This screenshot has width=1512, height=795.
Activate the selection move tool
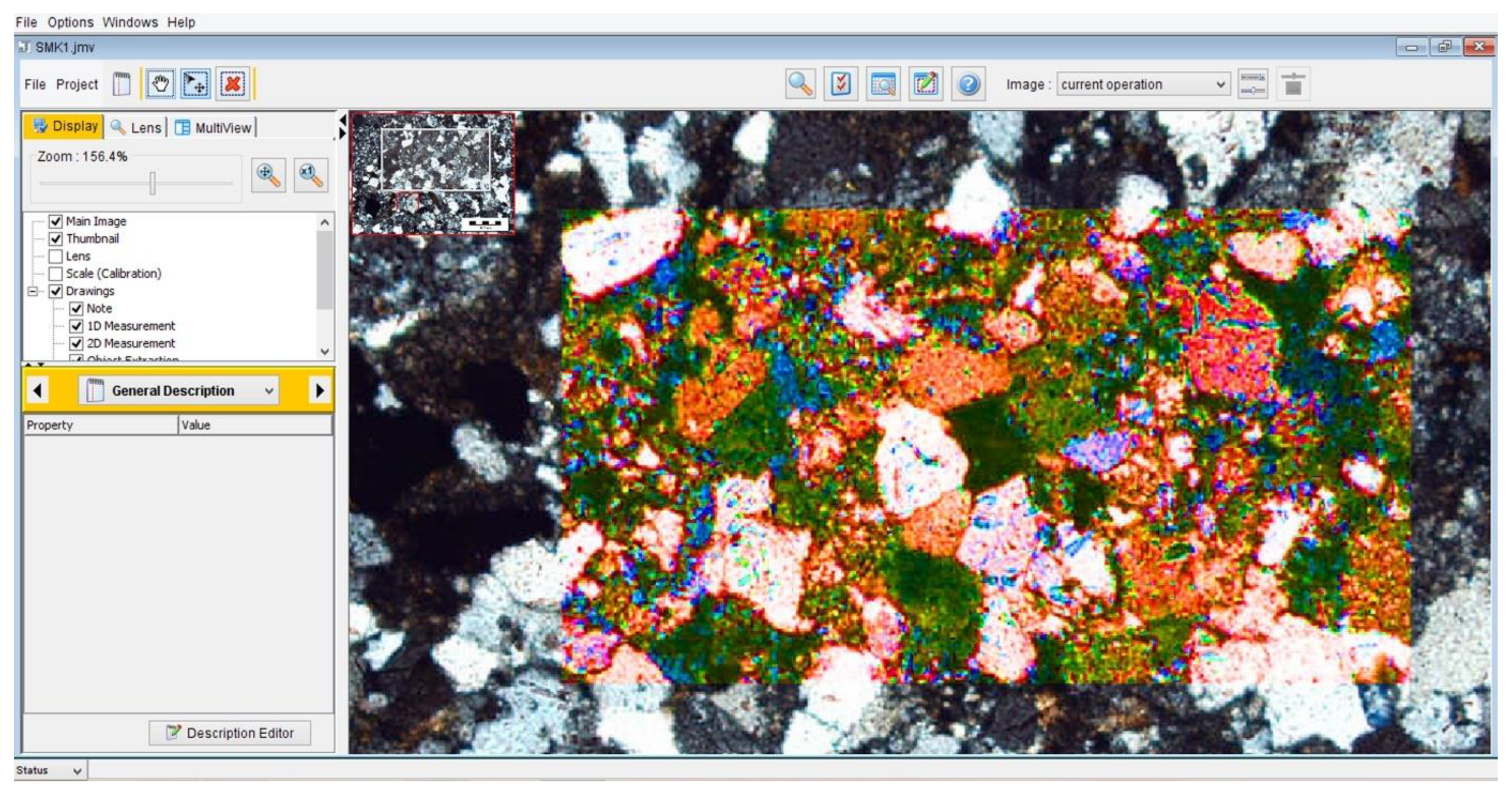click(x=195, y=84)
